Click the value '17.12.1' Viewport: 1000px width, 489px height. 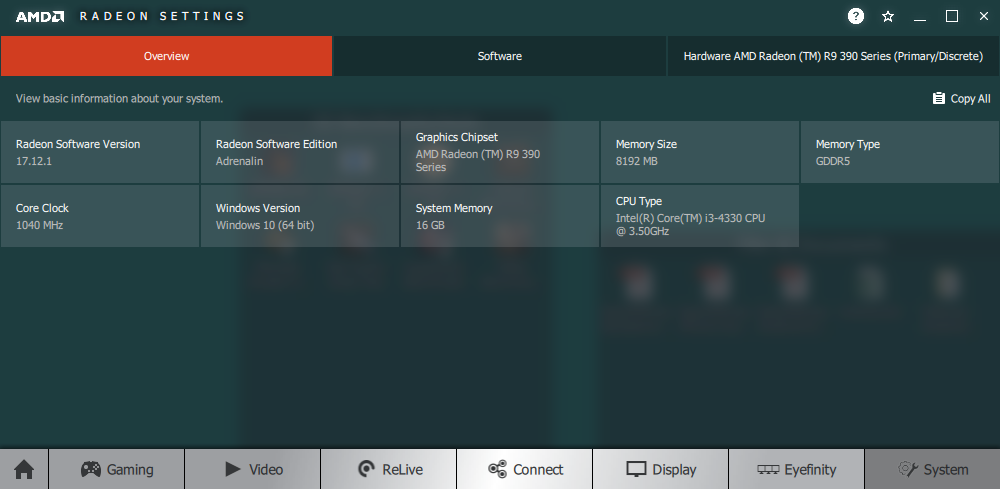click(34, 161)
